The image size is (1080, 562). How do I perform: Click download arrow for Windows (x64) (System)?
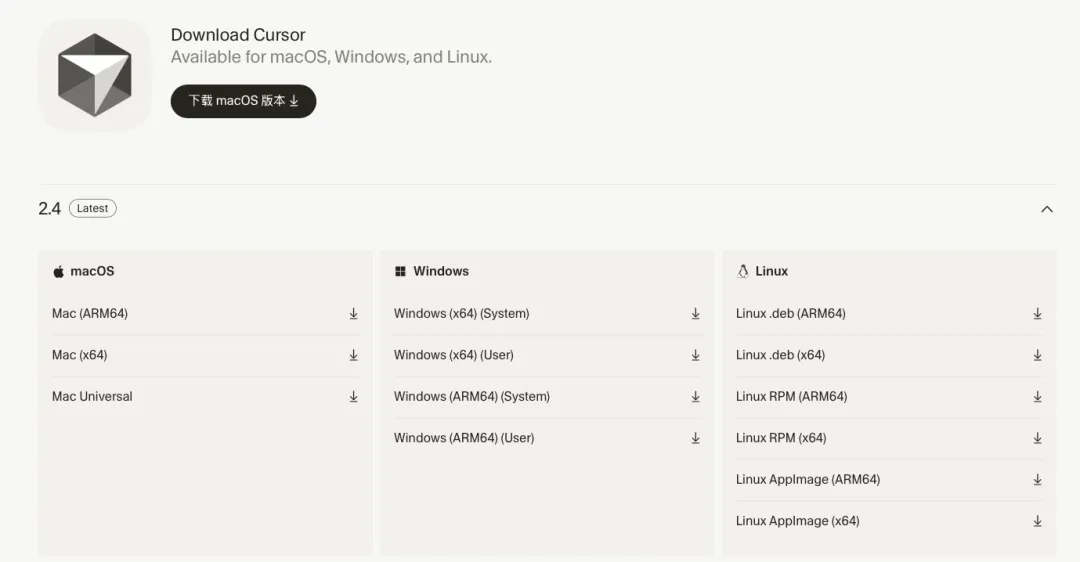[696, 314]
